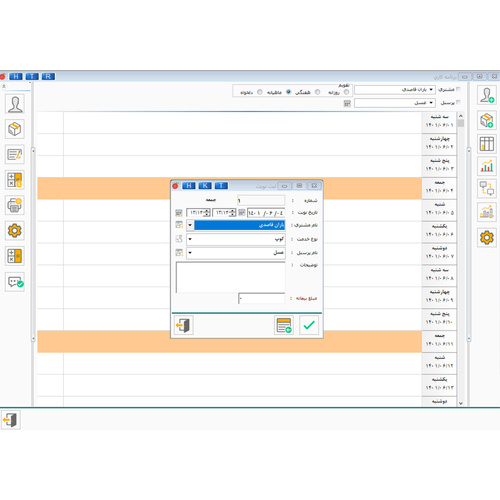Enable the پرسنل (personnel) filter checkbox
500x500 pixels.
point(458,102)
